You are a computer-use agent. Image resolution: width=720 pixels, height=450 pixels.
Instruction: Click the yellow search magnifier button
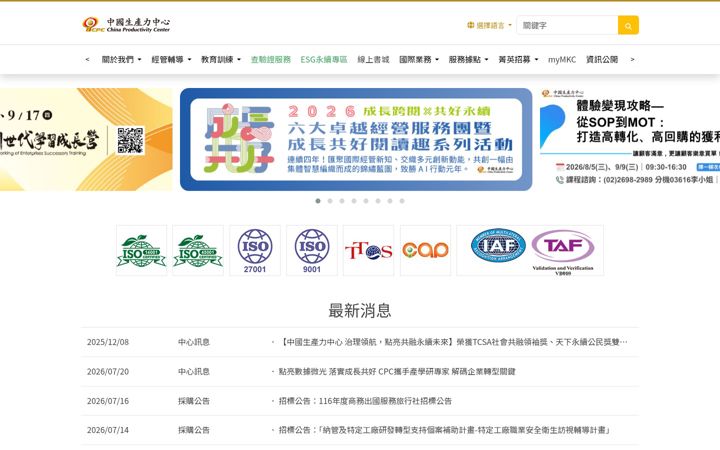628,25
